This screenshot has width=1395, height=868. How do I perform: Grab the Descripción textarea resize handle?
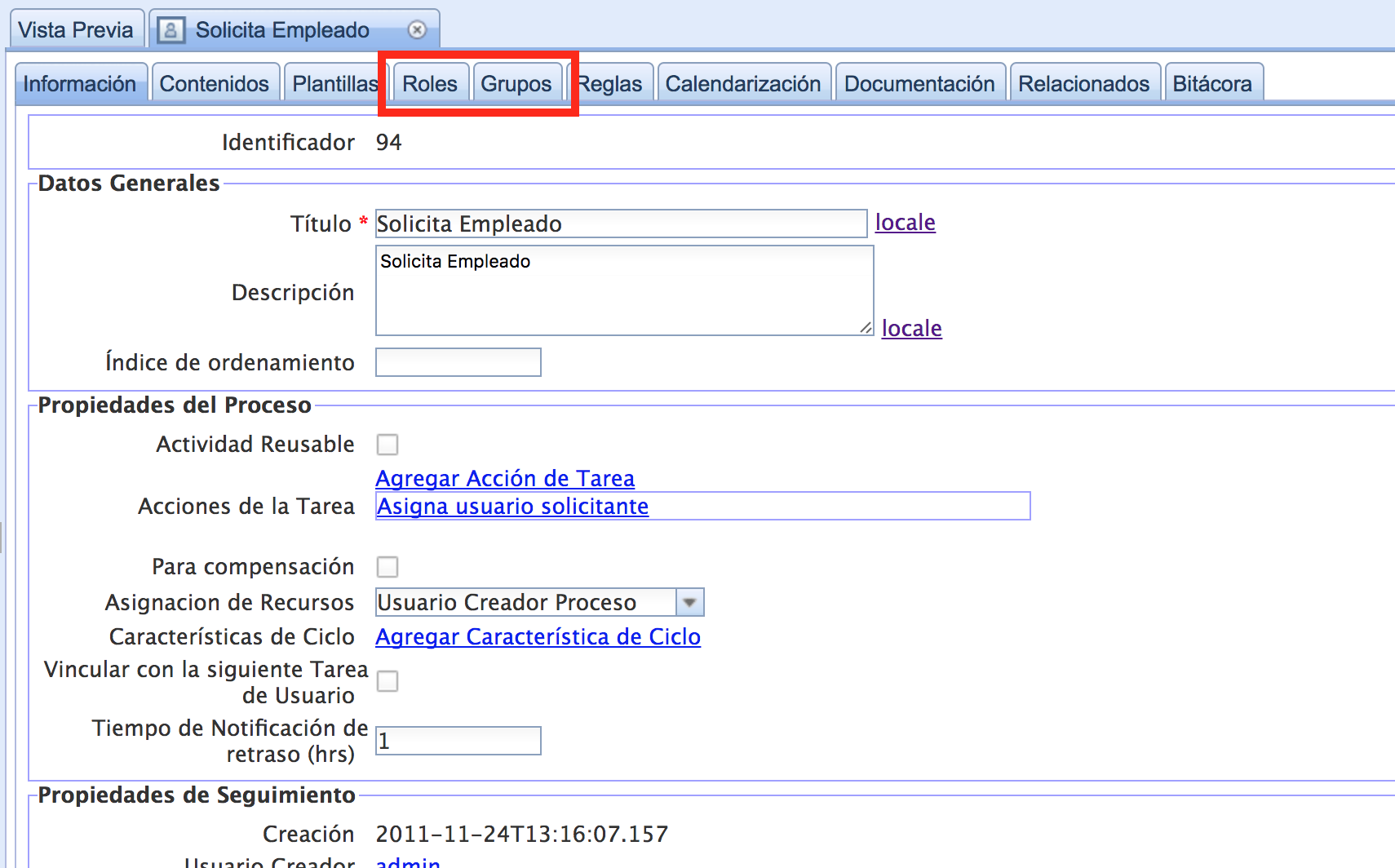click(866, 327)
